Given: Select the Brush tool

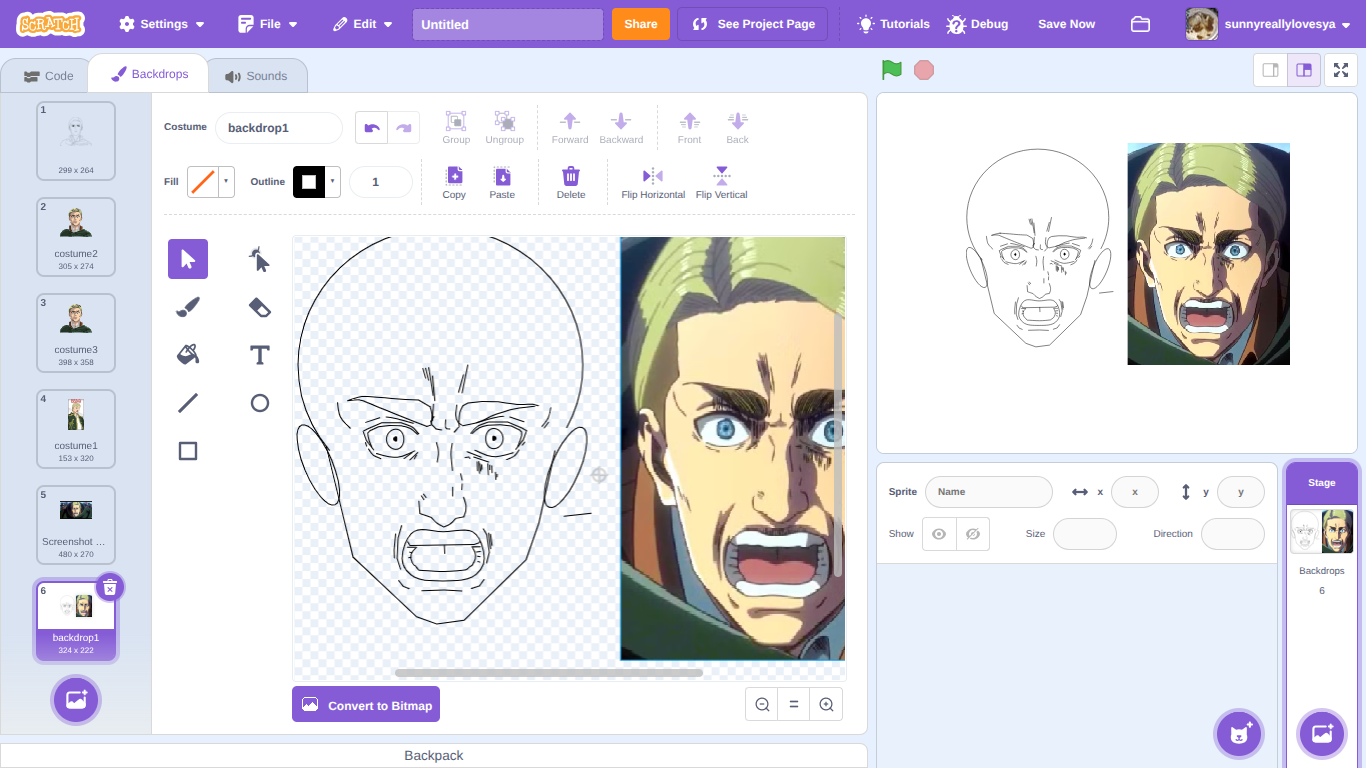Looking at the screenshot, I should 188,307.
